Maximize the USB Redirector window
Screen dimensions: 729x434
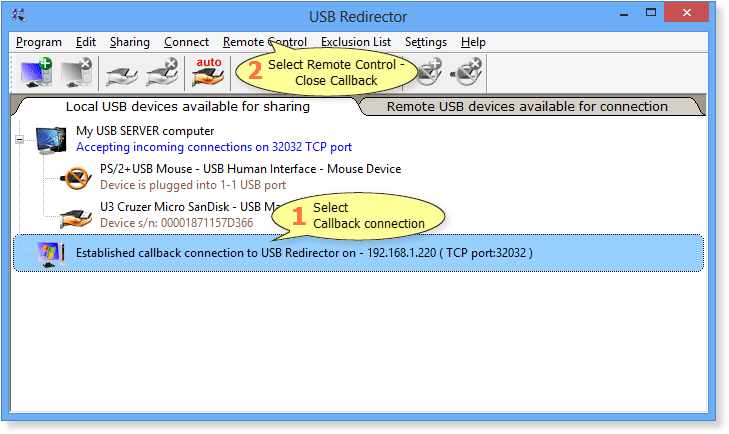[651, 13]
